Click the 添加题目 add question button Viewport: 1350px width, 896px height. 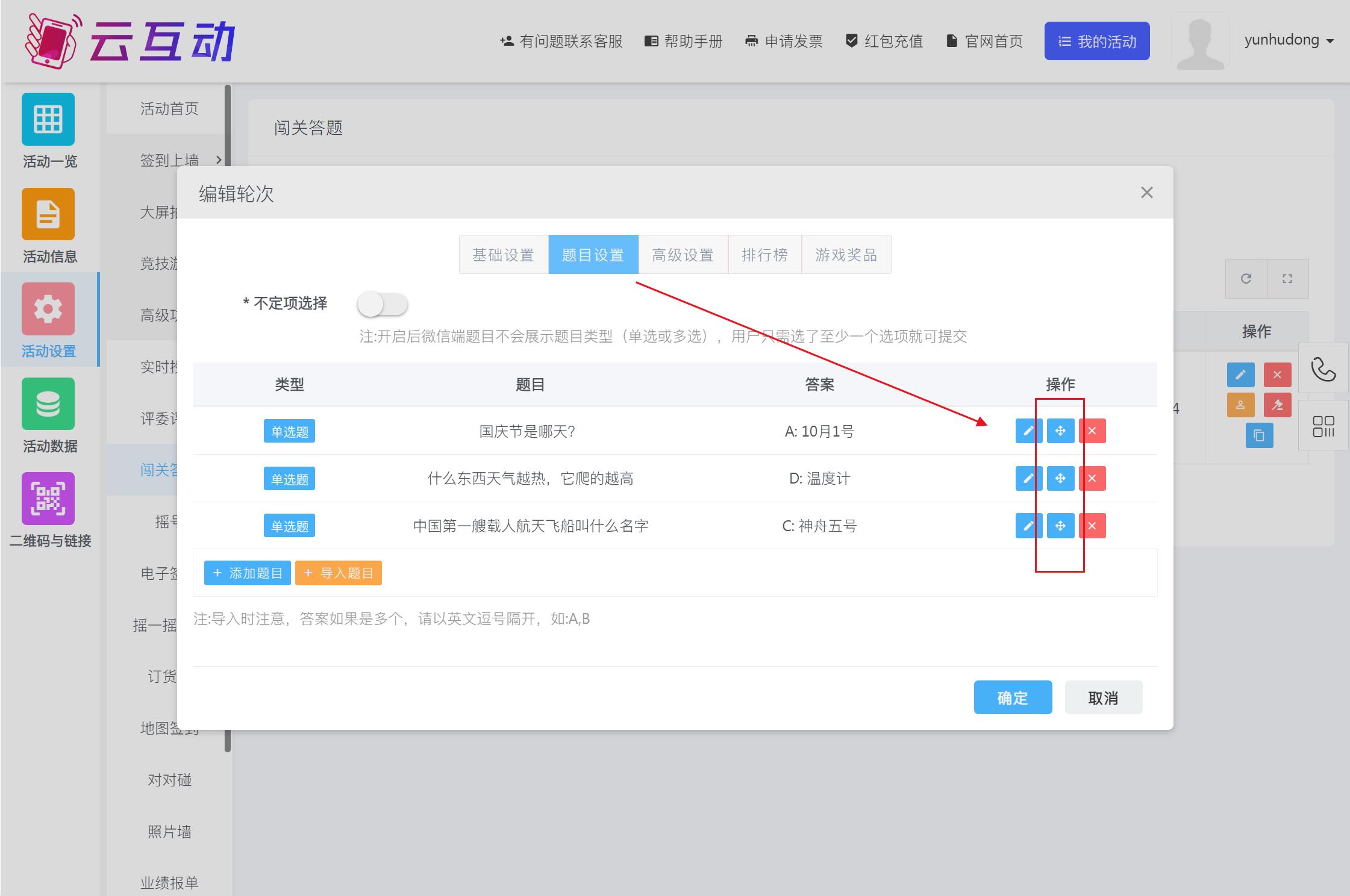point(247,573)
